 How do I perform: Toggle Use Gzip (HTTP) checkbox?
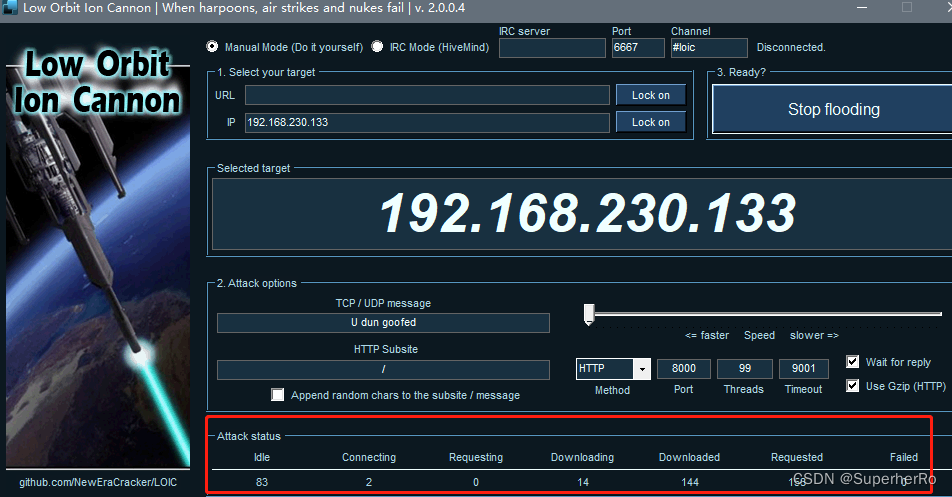(852, 386)
